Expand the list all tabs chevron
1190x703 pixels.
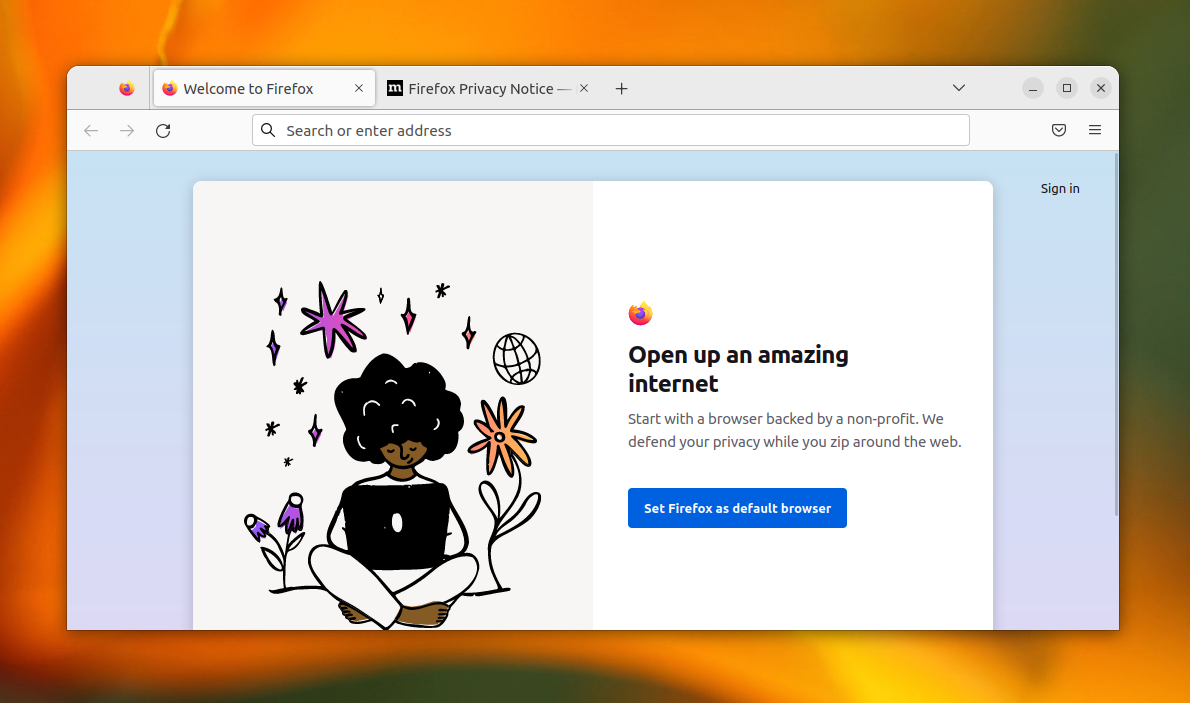959,88
